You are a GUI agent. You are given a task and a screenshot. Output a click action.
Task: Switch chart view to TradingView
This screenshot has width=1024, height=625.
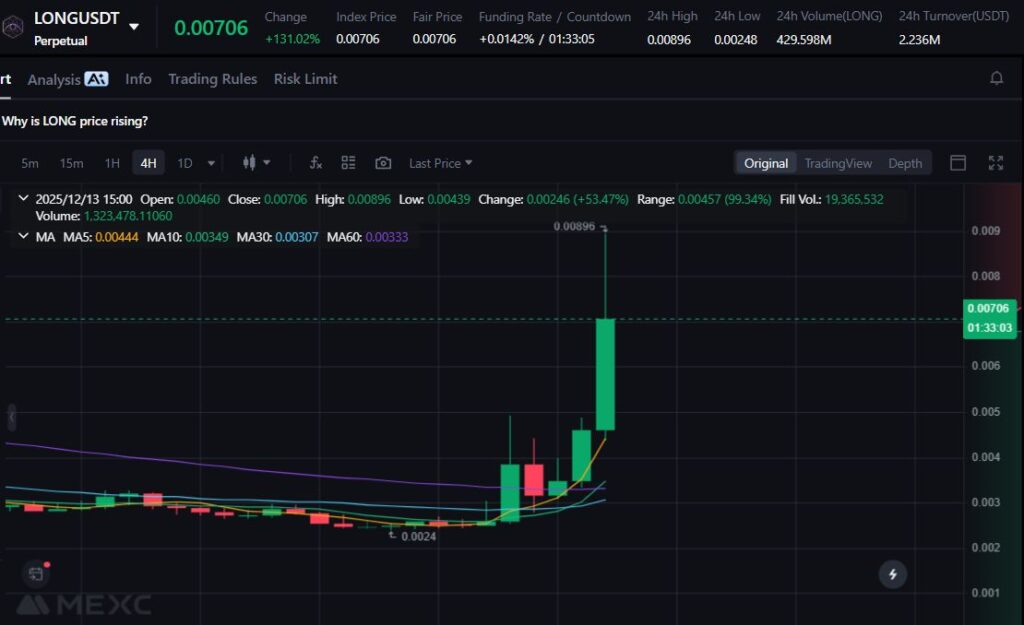(838, 163)
